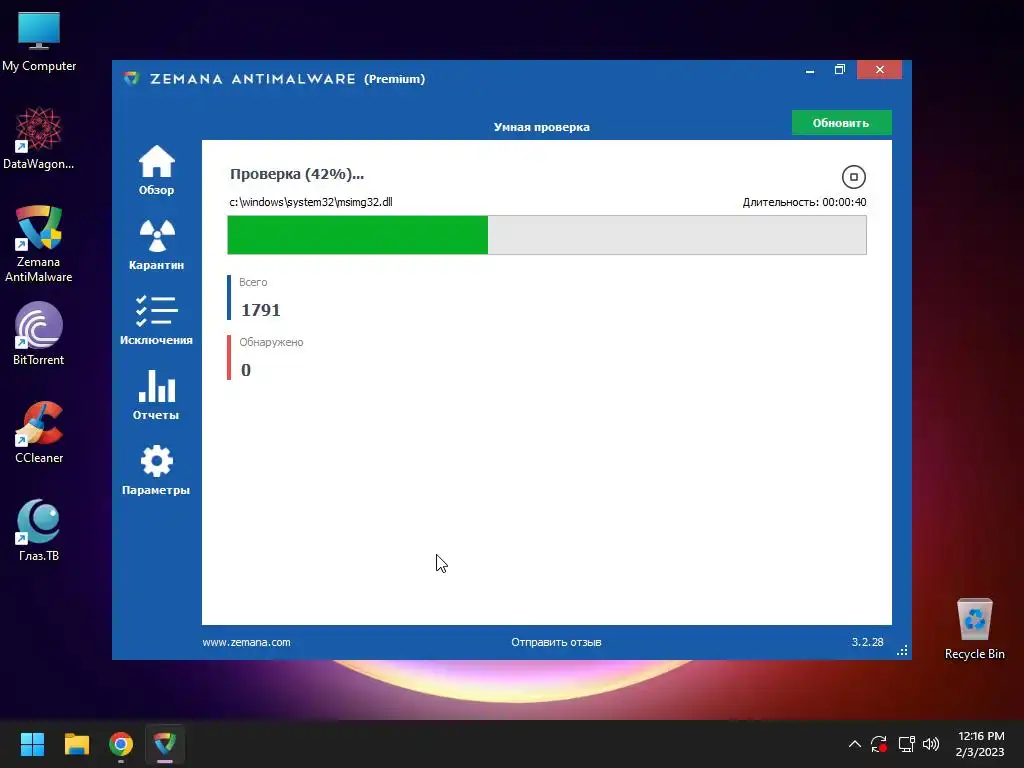
Task: Select BitTorrent desktop shortcut
Action: (x=39, y=334)
